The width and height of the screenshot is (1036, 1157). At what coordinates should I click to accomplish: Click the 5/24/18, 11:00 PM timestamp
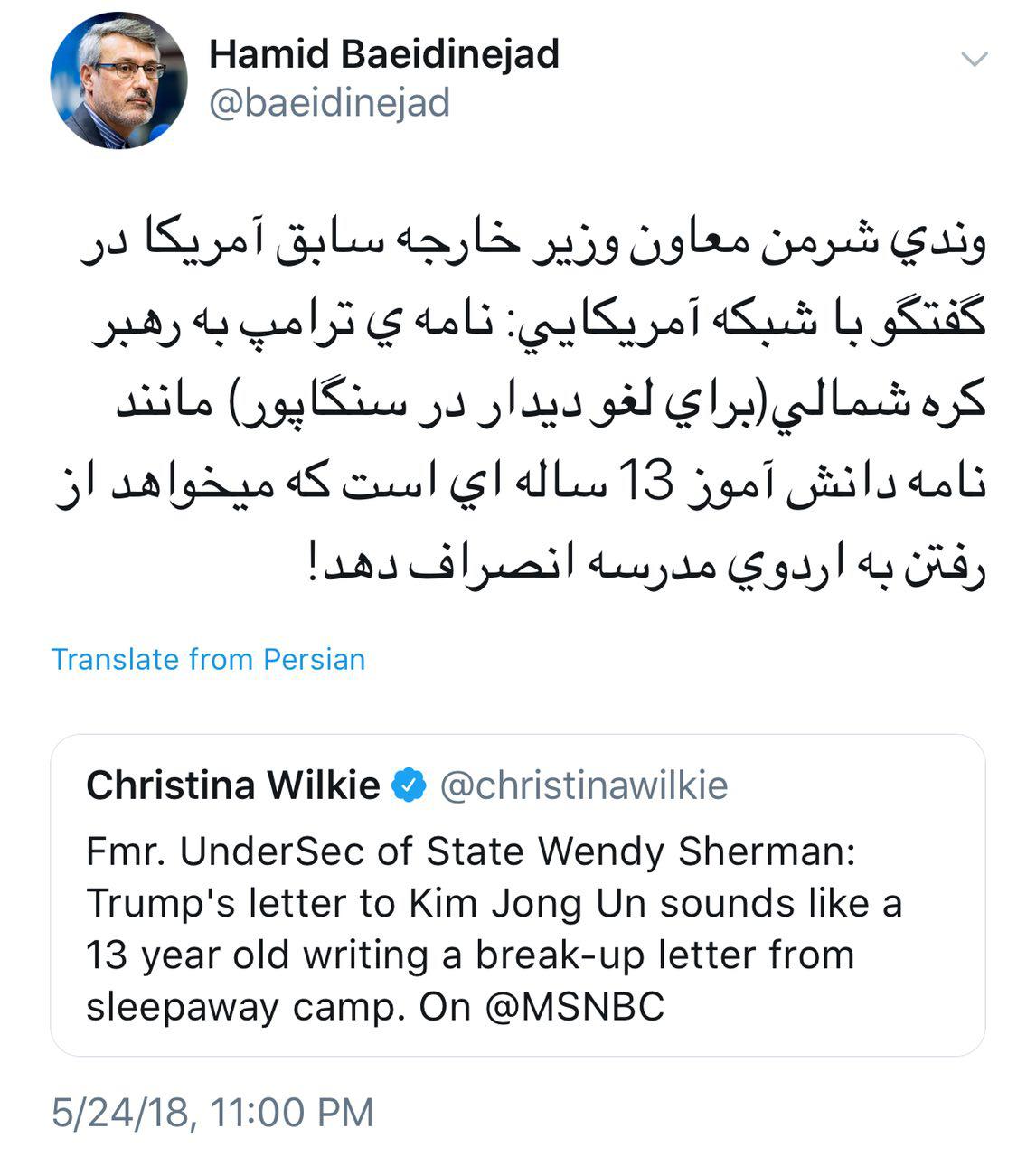click(212, 1112)
